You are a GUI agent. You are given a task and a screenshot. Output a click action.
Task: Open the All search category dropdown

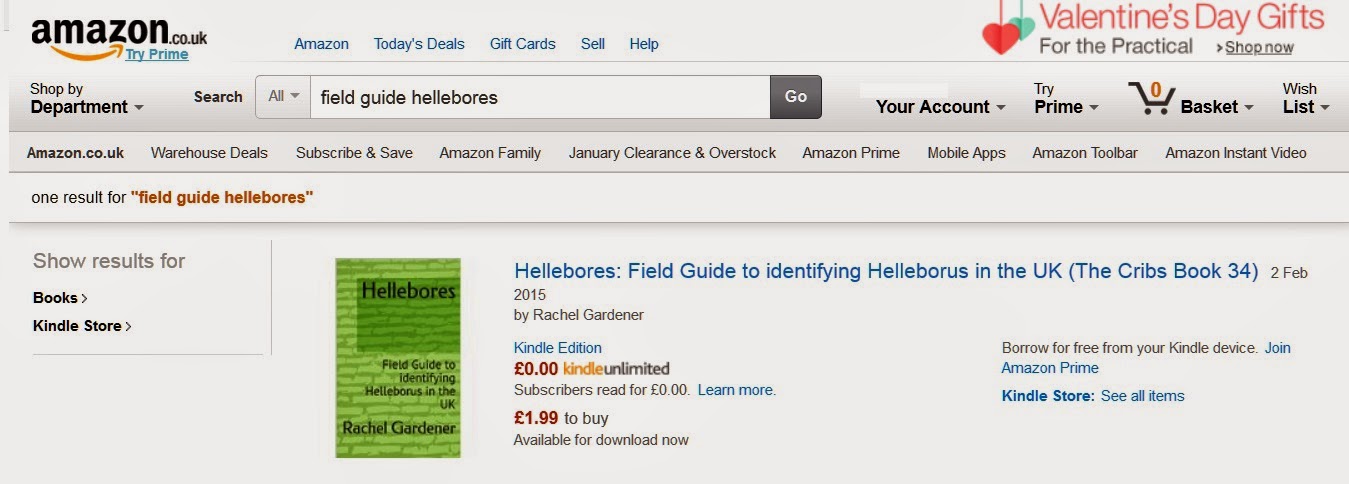point(283,97)
